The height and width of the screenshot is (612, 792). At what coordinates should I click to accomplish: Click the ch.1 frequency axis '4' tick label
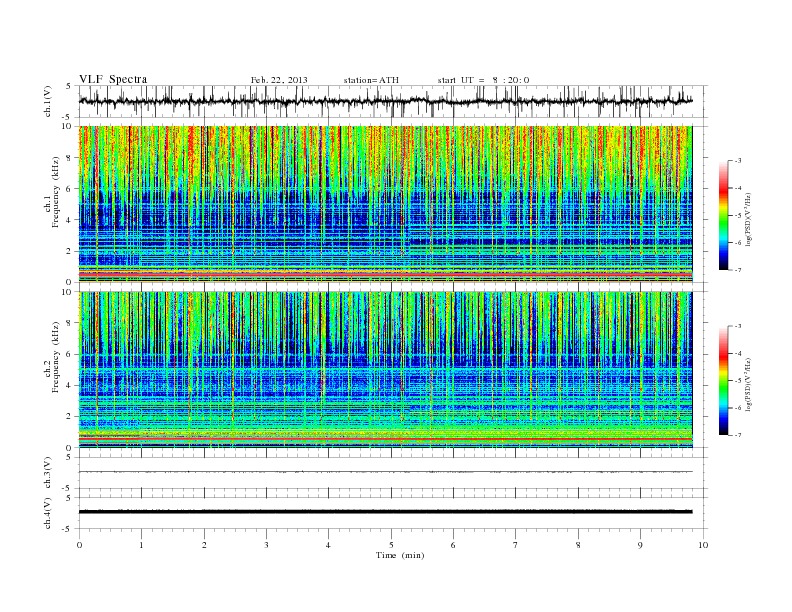(x=69, y=220)
